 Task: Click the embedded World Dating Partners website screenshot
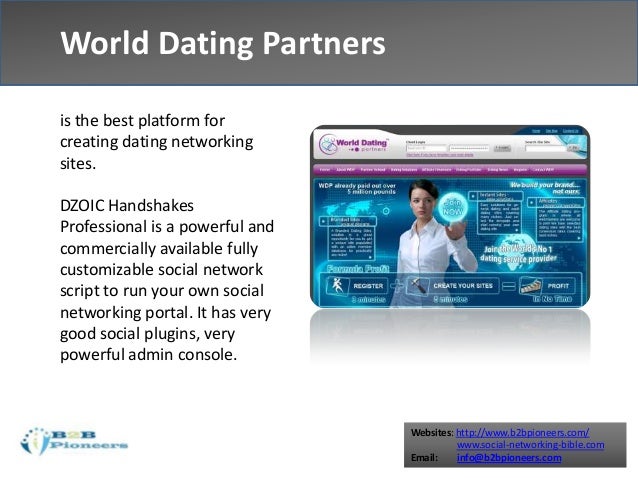click(x=450, y=216)
